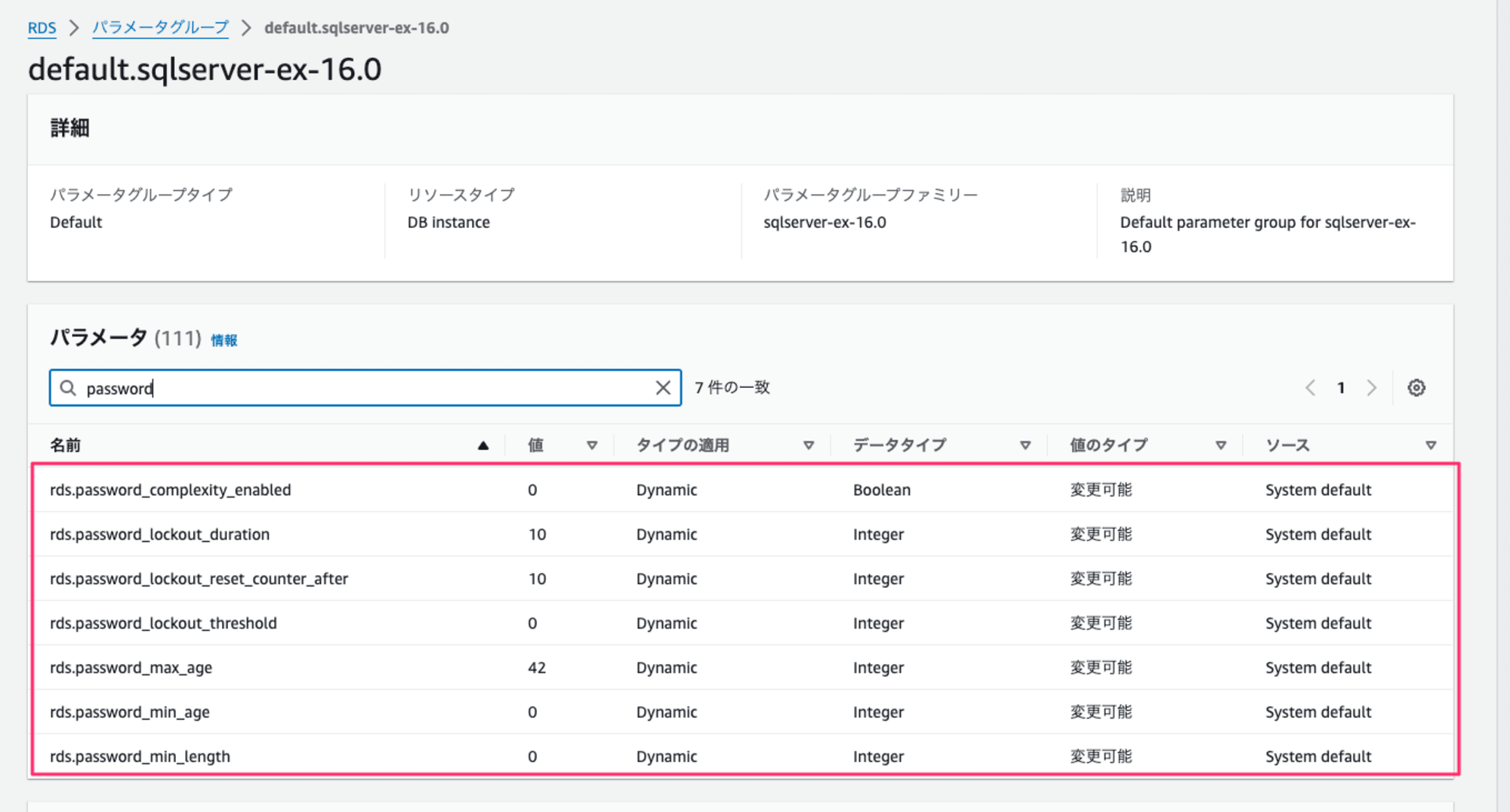
Task: Click the 名前 column header
Action: 66,445
